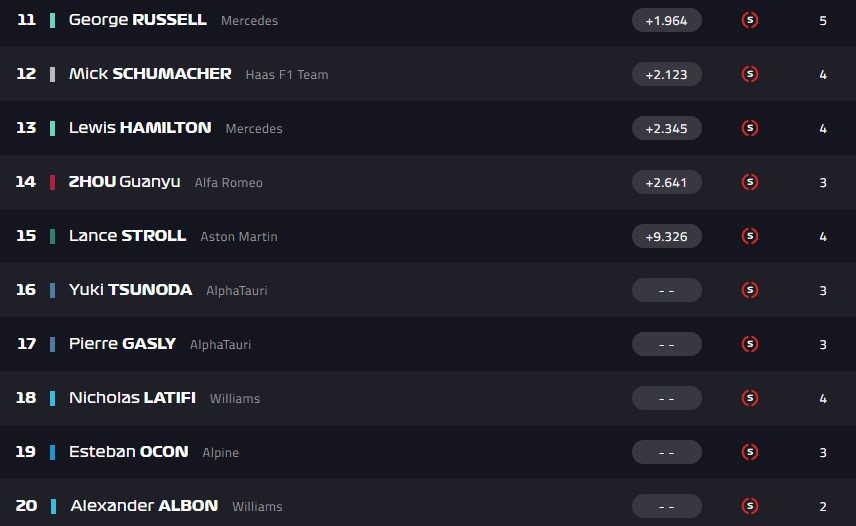Click soft tyre icon in Lance Stroll's row
The image size is (856, 526).
(x=750, y=236)
